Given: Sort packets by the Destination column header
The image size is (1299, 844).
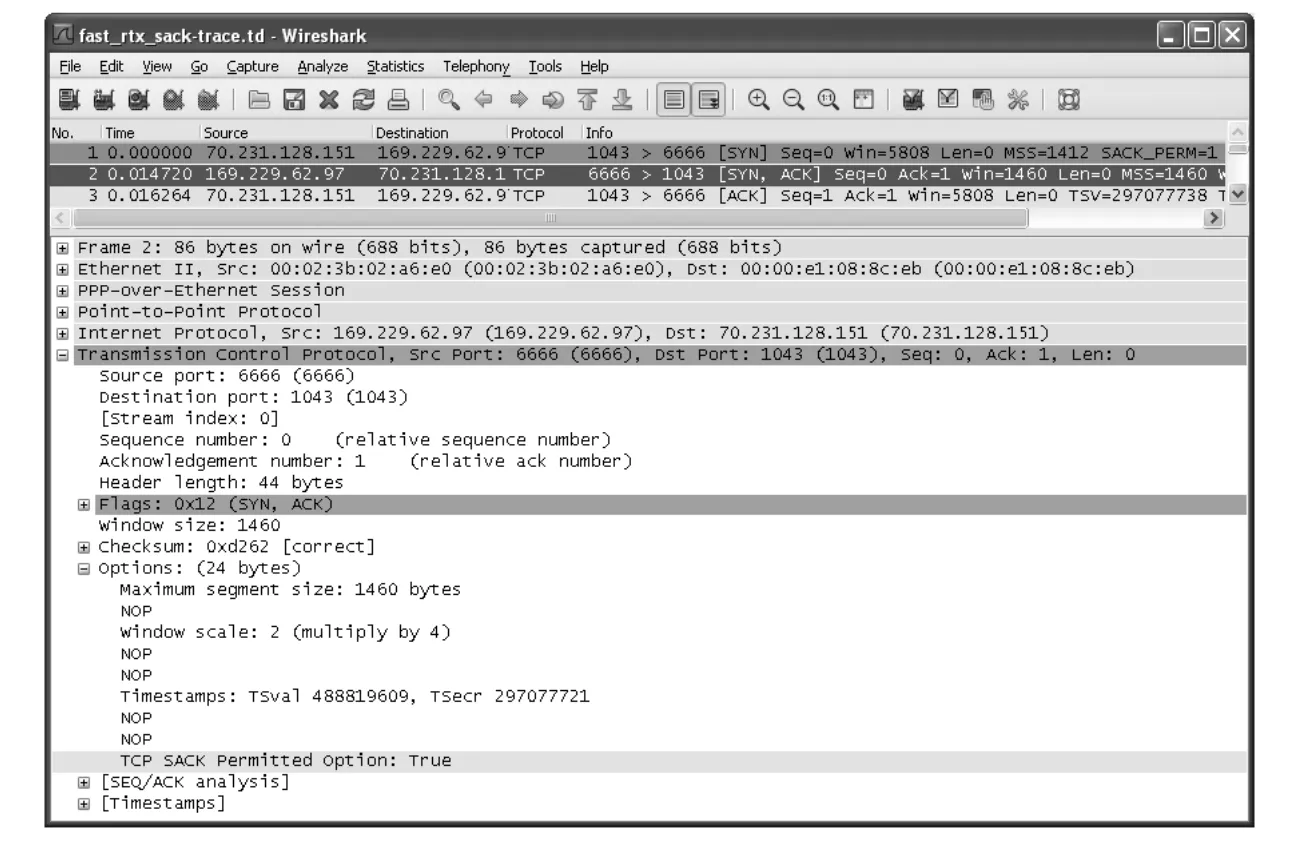Looking at the screenshot, I should pos(439,132).
